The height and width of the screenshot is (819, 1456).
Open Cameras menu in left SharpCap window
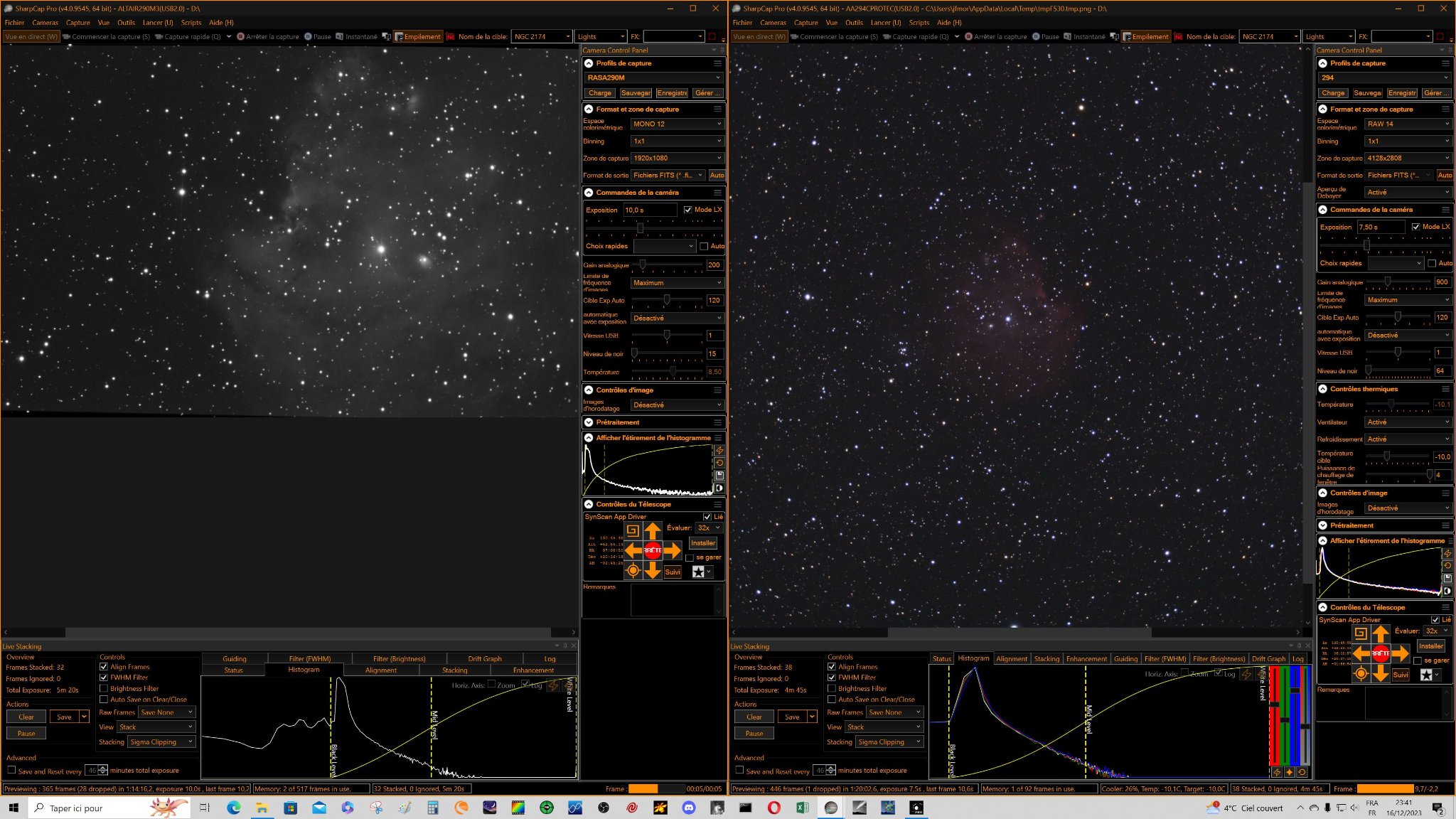pos(45,23)
